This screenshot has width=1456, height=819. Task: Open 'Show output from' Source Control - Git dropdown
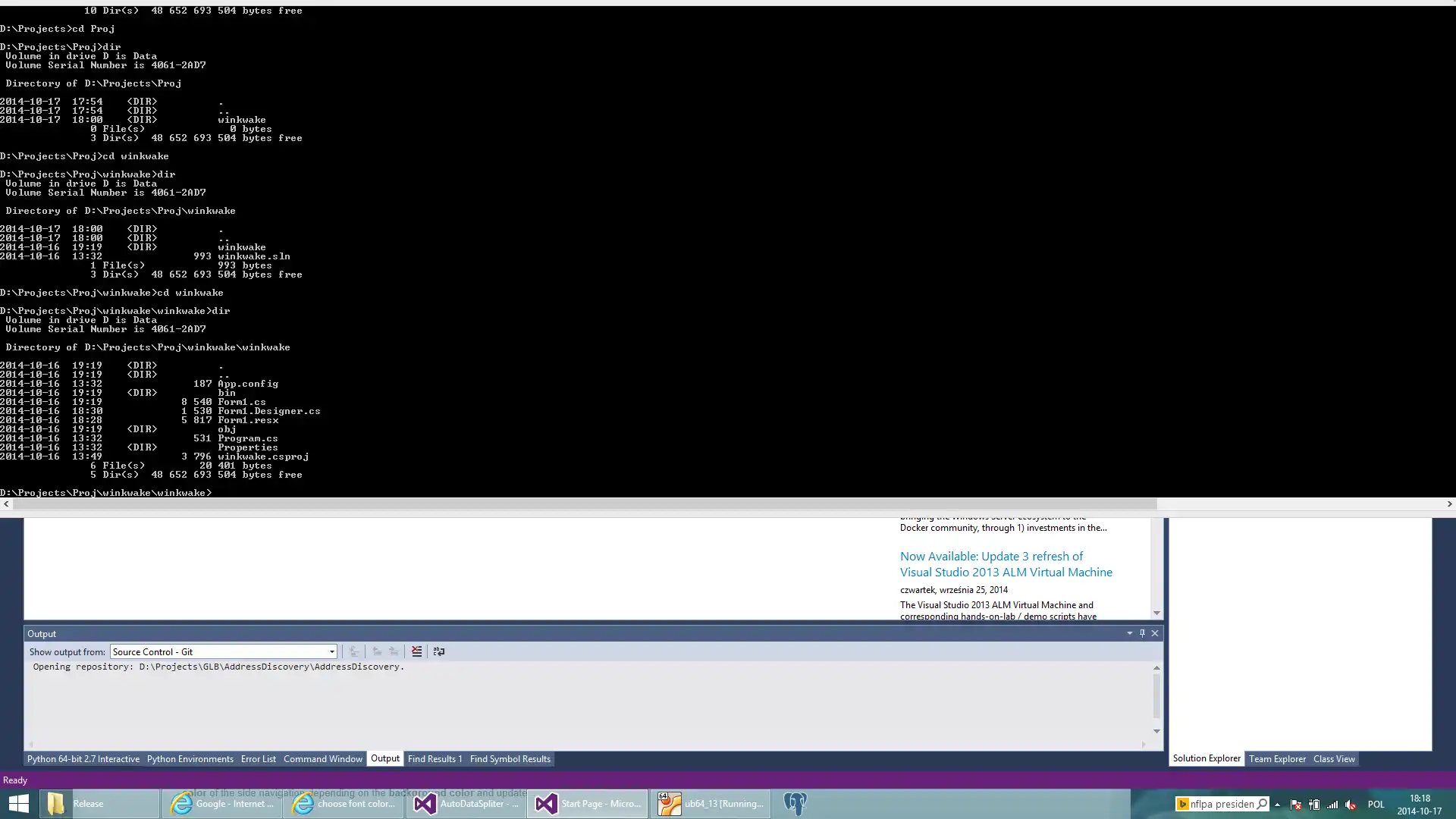pyautogui.click(x=224, y=651)
